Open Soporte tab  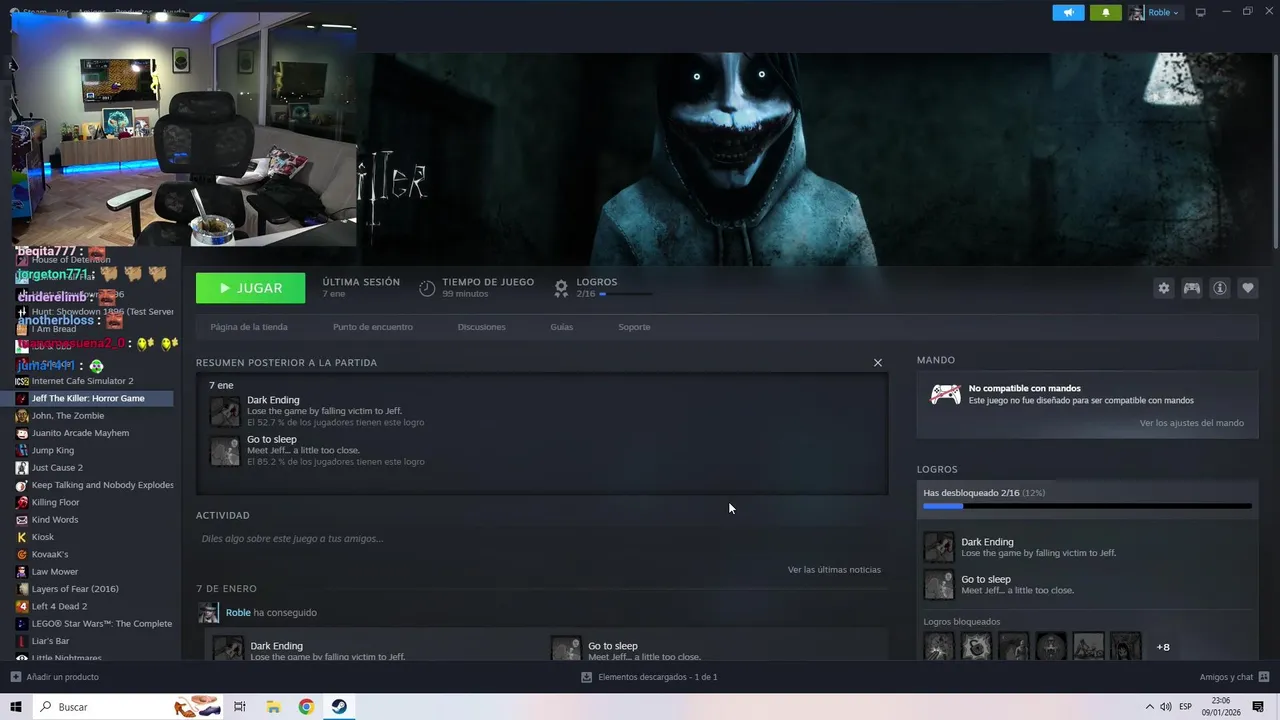[634, 327]
